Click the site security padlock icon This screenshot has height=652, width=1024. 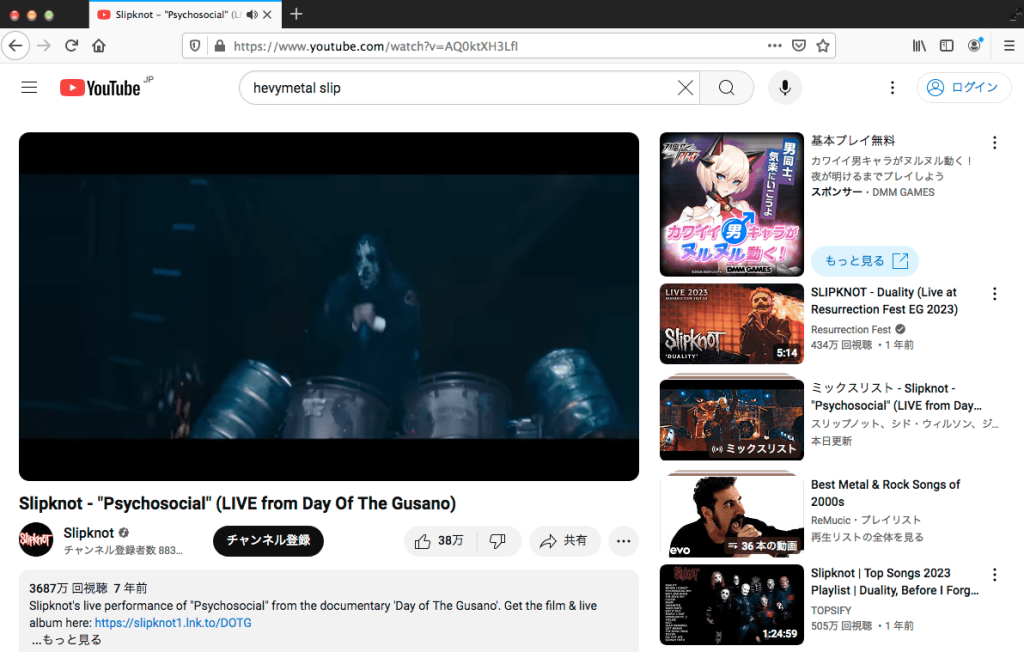(x=220, y=46)
